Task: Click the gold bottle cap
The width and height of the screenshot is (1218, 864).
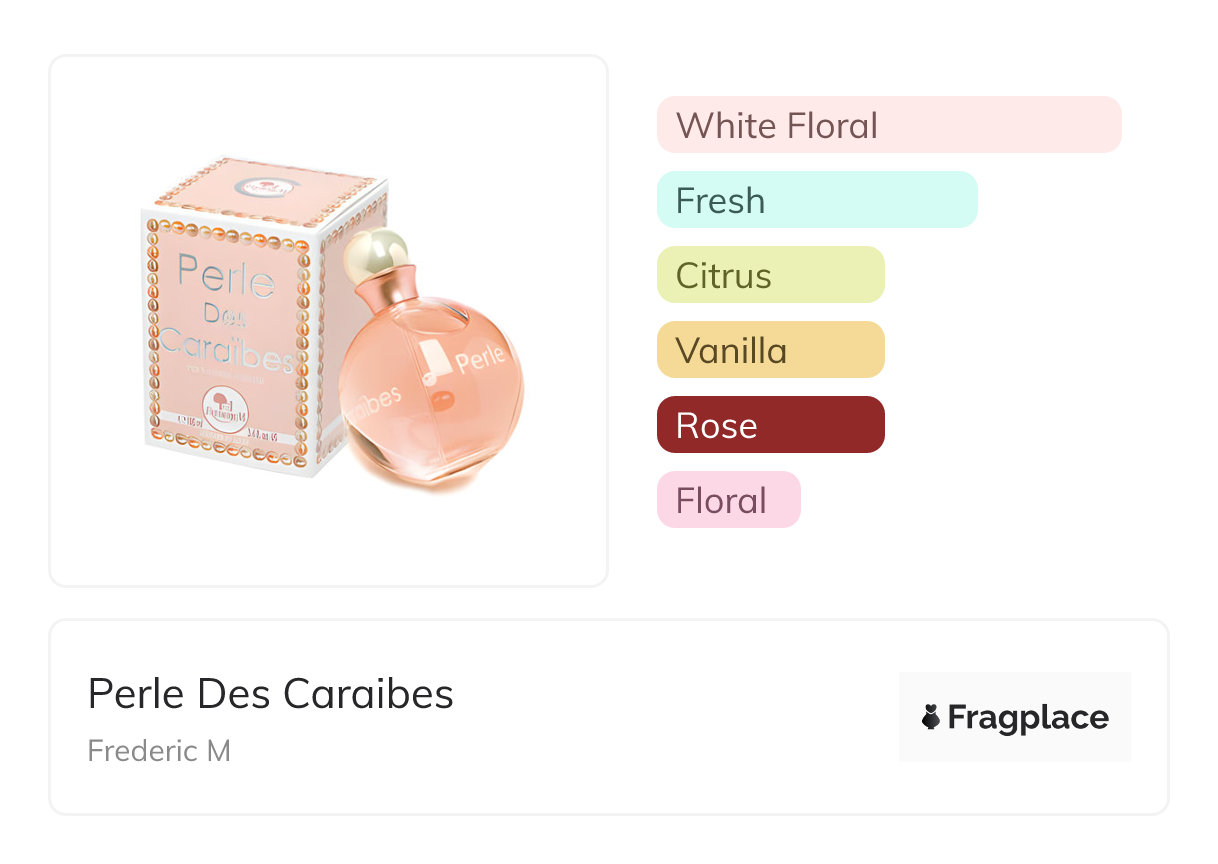Action: 375,252
